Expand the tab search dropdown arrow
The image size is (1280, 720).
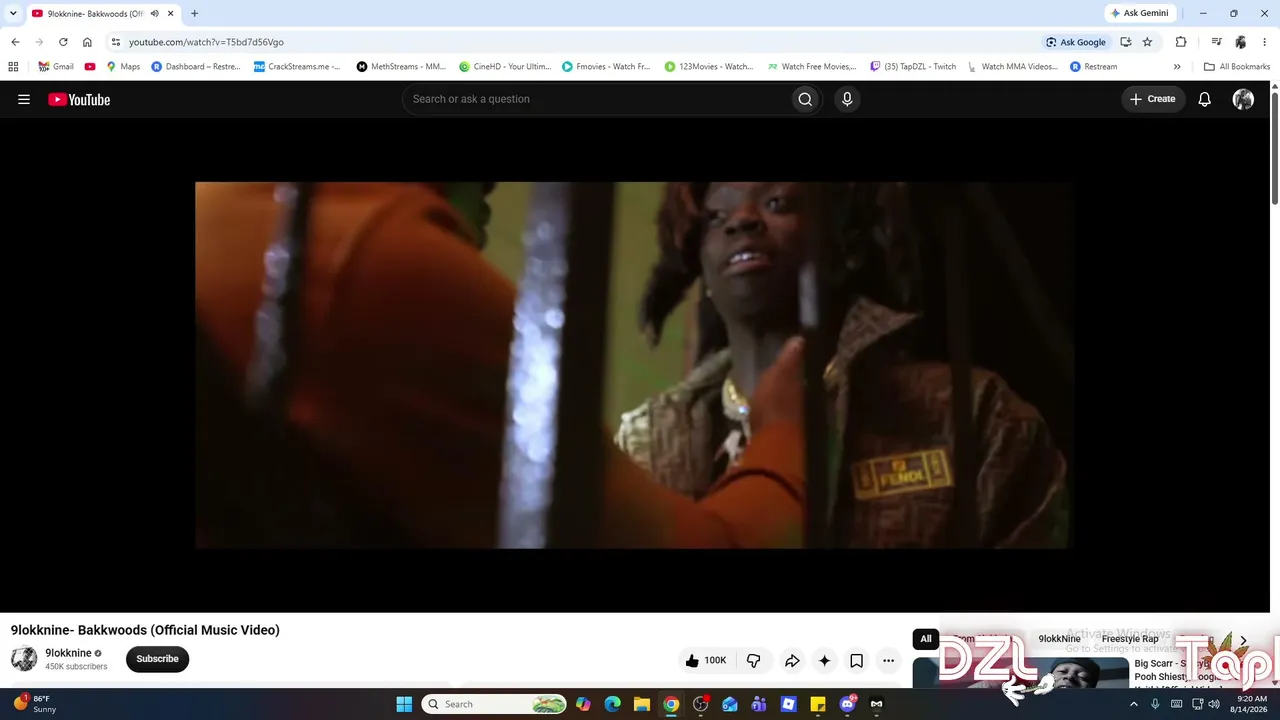pyautogui.click(x=13, y=14)
